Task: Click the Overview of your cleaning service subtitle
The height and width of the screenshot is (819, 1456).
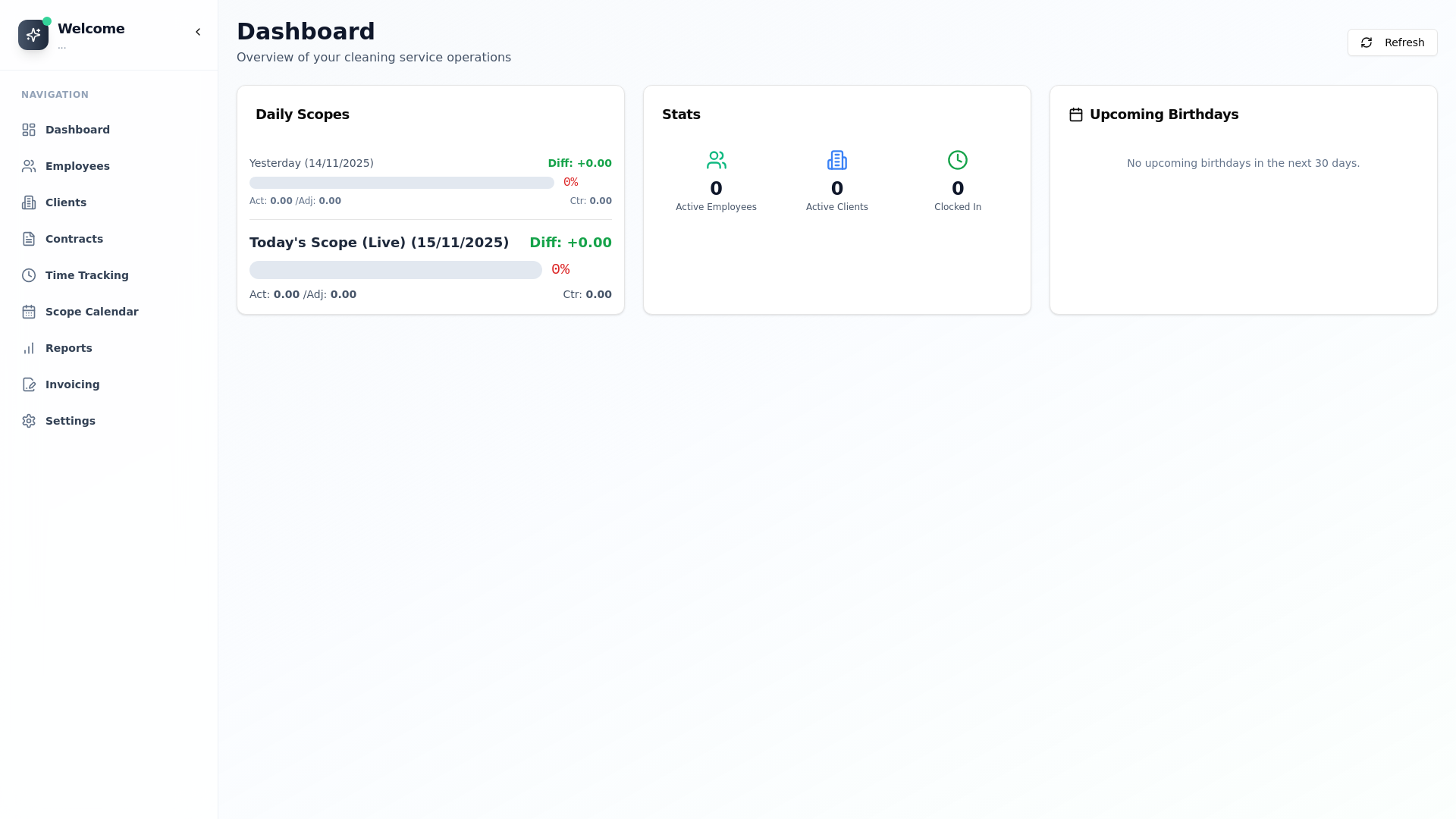Action: (374, 58)
